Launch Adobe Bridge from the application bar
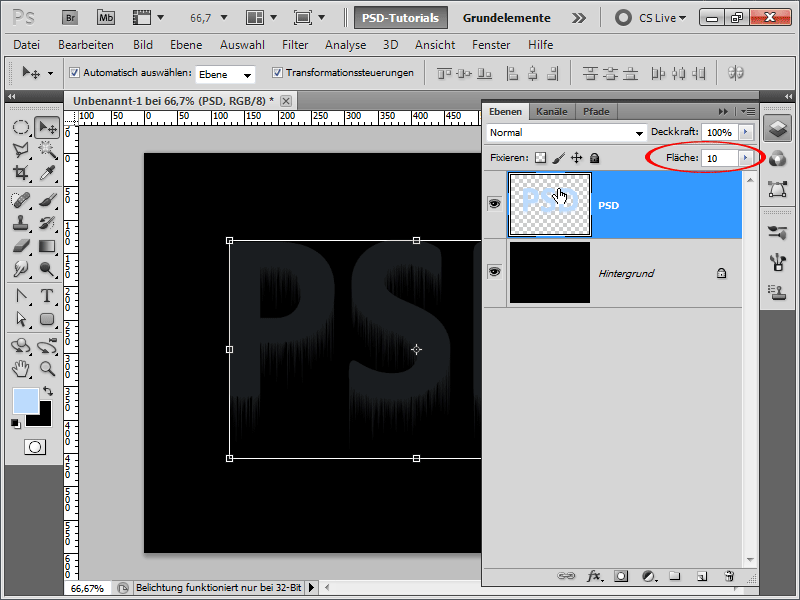Viewport: 800px width, 600px height. [70, 18]
